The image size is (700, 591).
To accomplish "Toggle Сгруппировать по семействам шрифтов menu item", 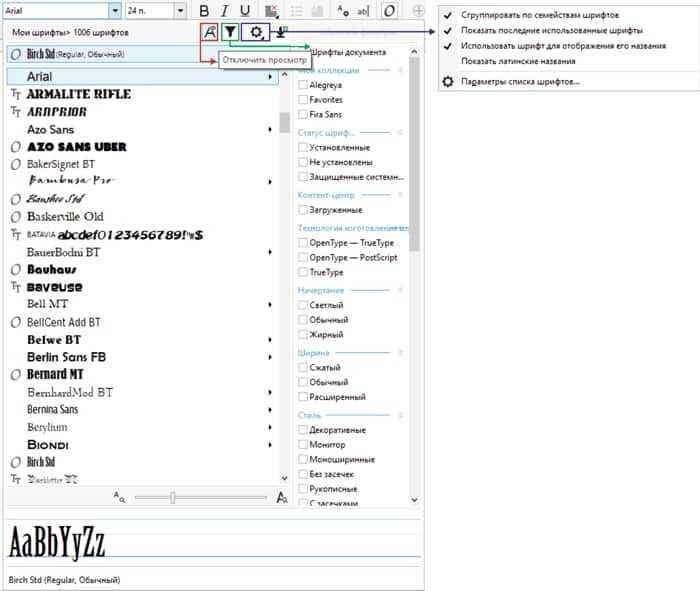I will click(x=568, y=15).
